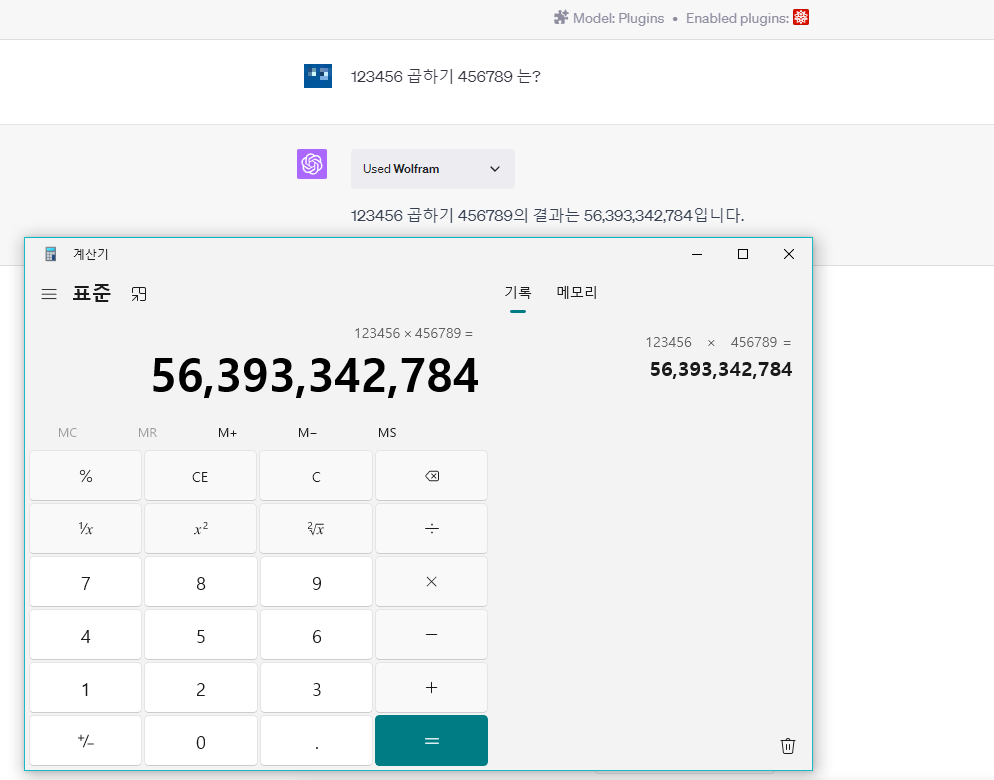
Task: Click the Enabled plugins label
Action: coord(737,18)
